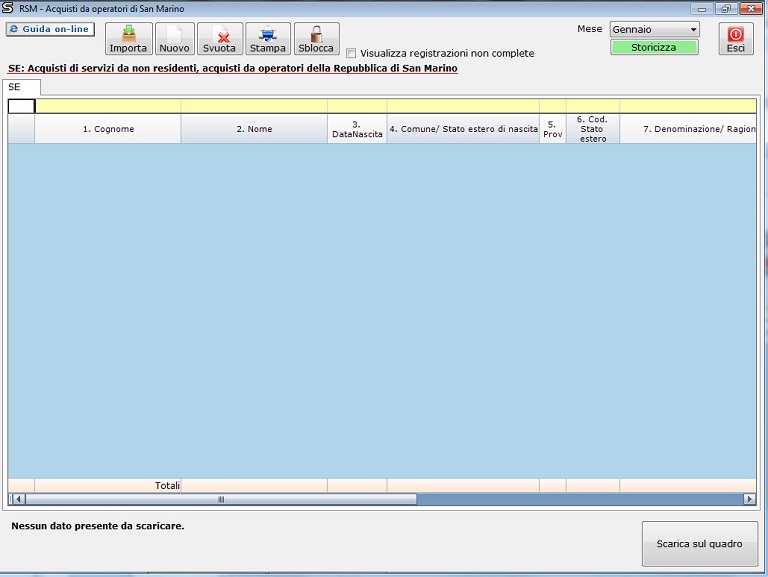Image resolution: width=768 pixels, height=577 pixels.
Task: Click the 6. Cod. Stato estero header
Action: click(x=593, y=129)
